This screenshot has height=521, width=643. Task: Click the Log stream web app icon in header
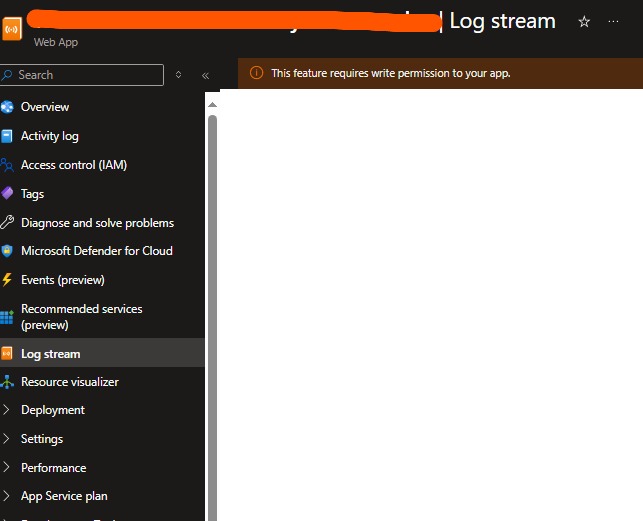pyautogui.click(x=11, y=29)
